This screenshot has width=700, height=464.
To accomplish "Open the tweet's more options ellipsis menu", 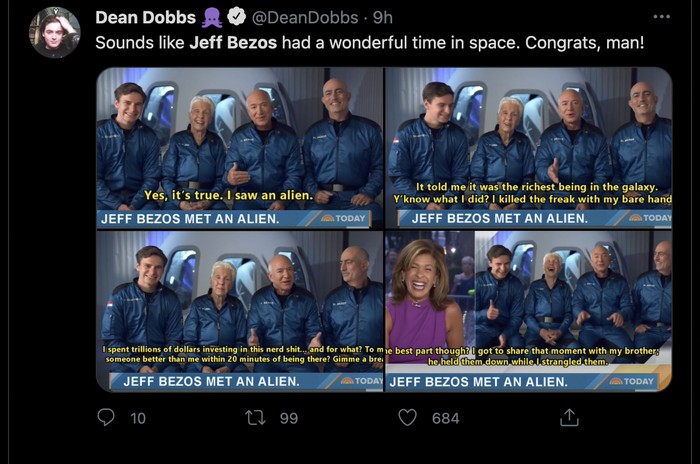I will coord(662,17).
